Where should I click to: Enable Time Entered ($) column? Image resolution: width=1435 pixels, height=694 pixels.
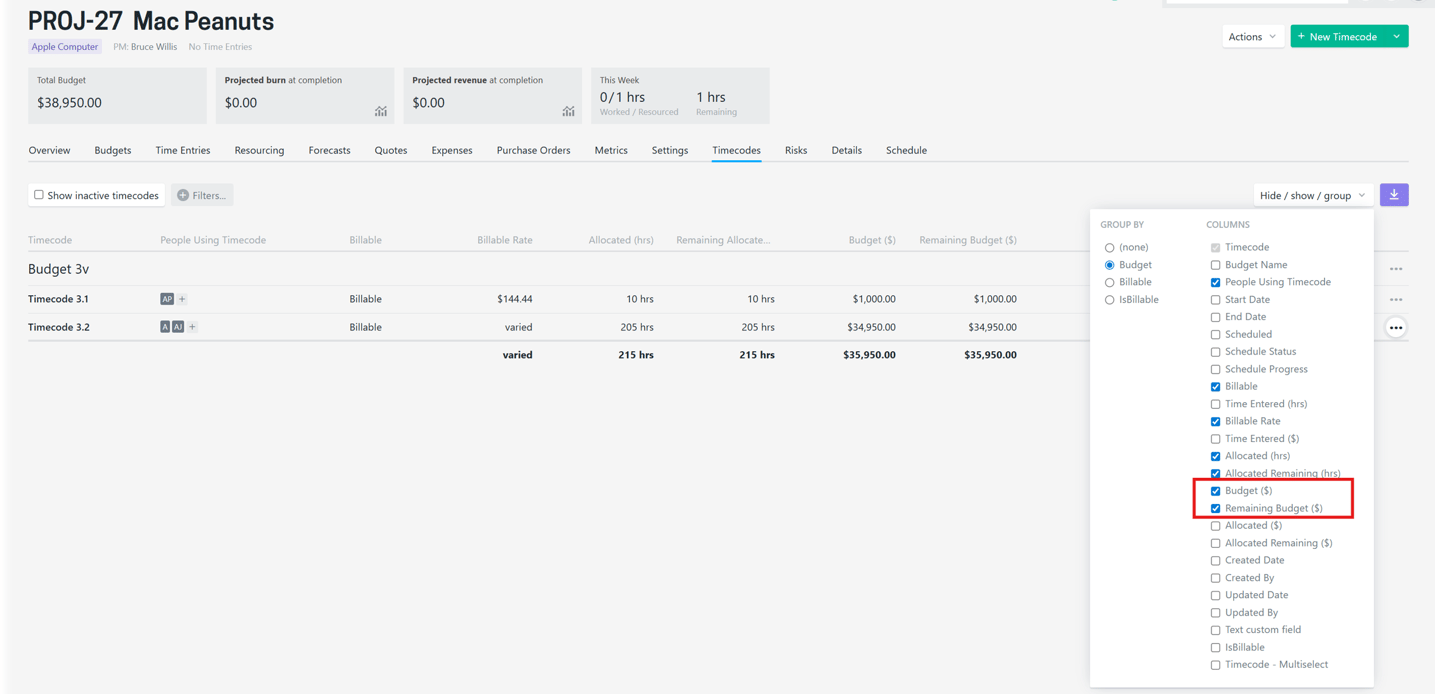tap(1215, 439)
